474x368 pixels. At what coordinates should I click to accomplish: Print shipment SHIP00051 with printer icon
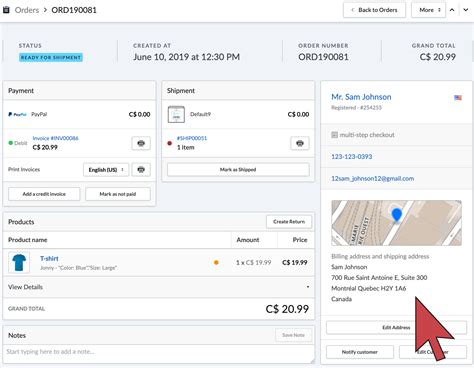pyautogui.click(x=300, y=143)
